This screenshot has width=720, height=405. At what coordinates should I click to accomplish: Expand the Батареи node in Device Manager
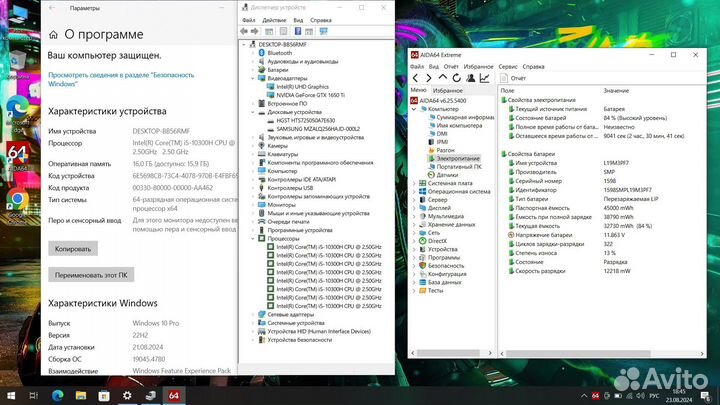(x=253, y=70)
